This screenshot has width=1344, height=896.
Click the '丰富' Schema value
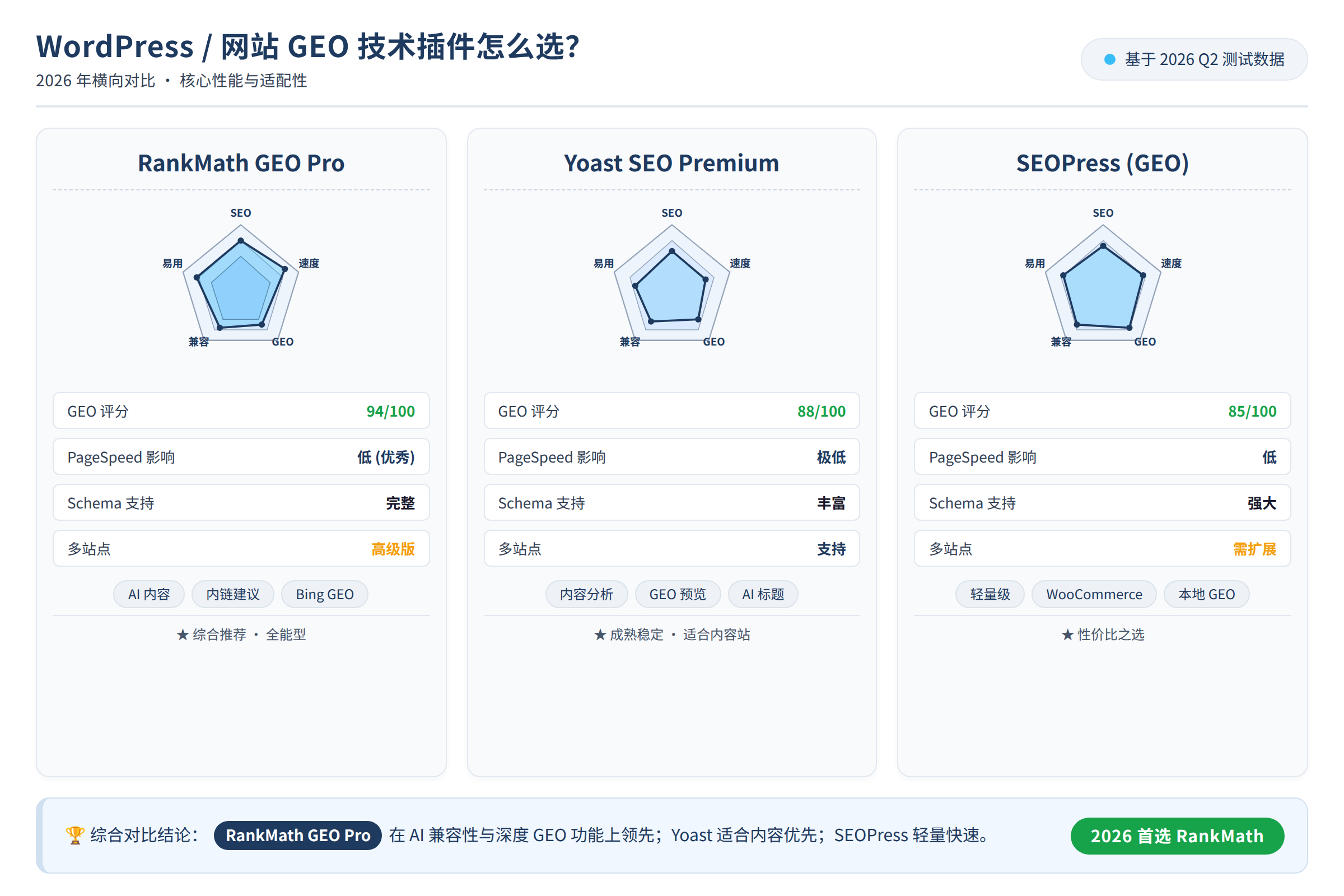(831, 503)
